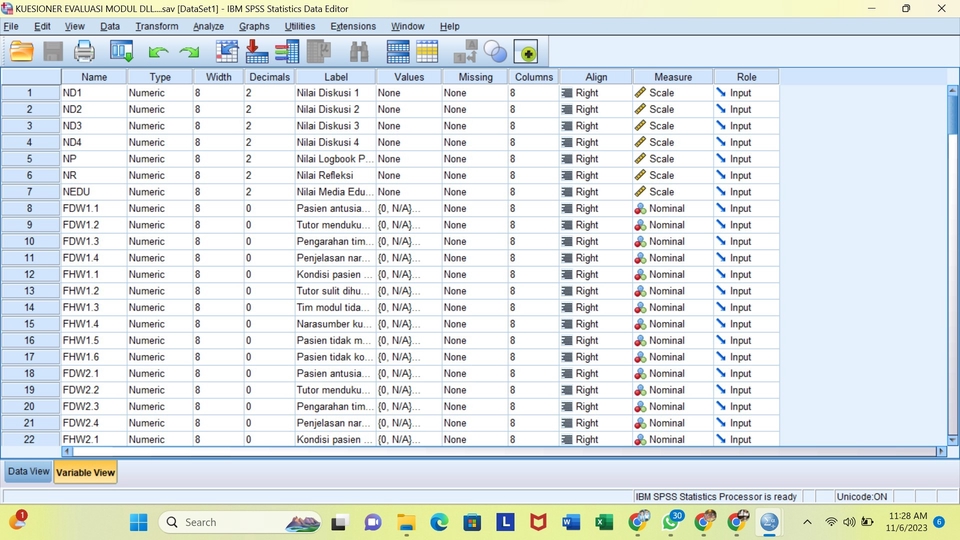Click the Decimals column header
This screenshot has width=960, height=540.
click(269, 77)
